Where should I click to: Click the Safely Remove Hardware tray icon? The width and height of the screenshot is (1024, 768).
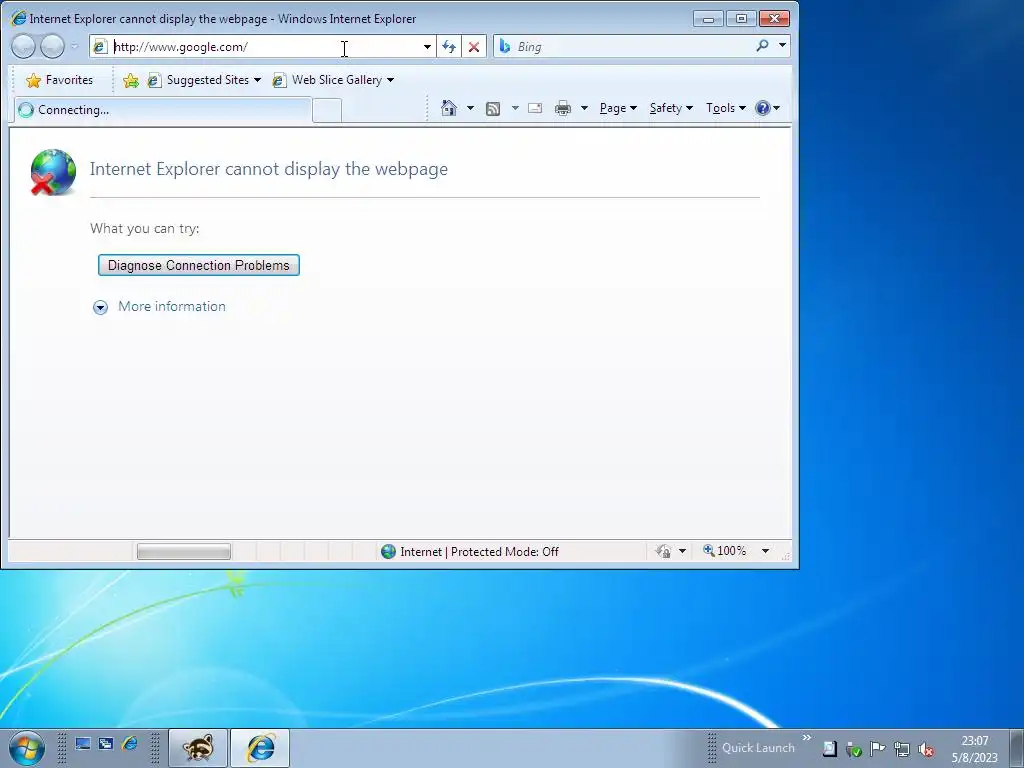point(854,749)
